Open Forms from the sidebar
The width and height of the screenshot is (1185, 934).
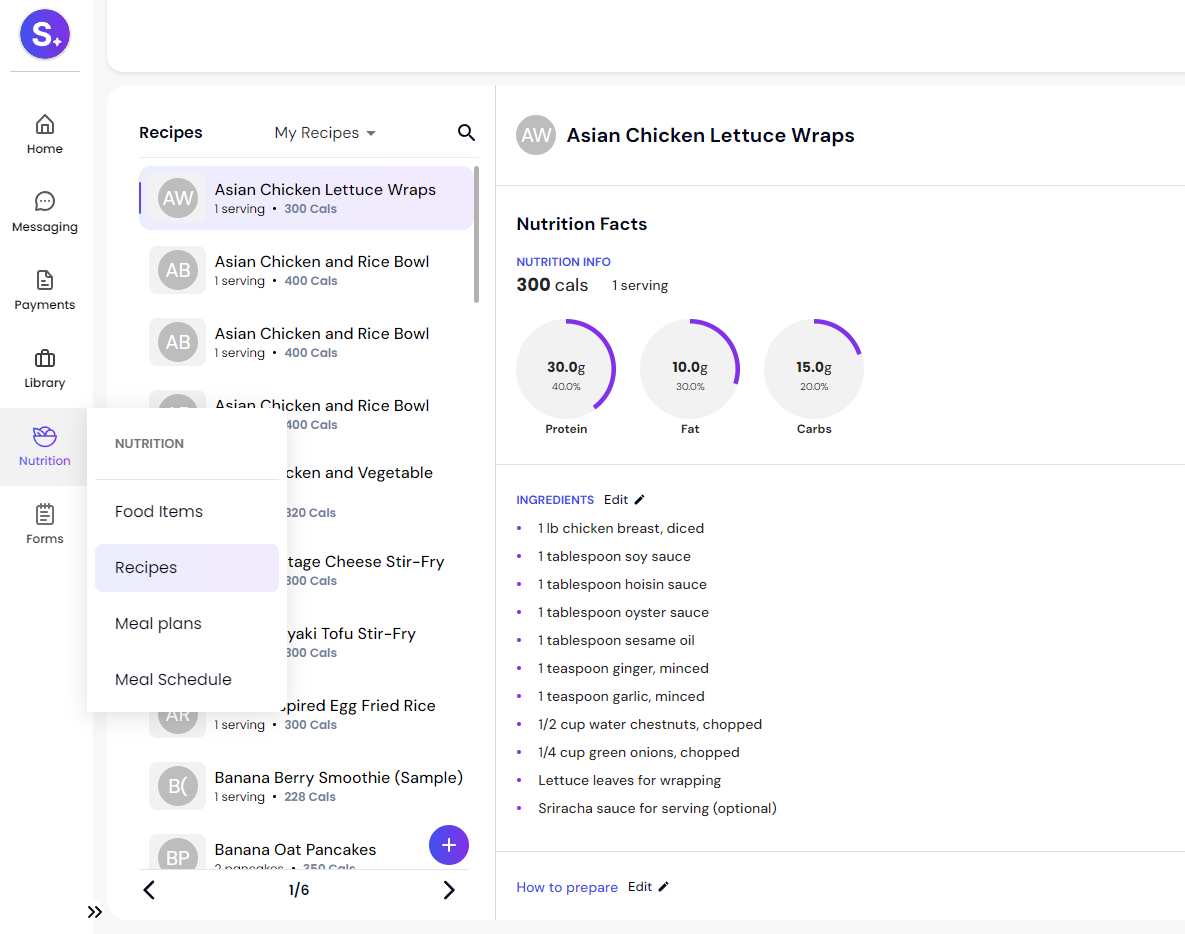tap(44, 523)
